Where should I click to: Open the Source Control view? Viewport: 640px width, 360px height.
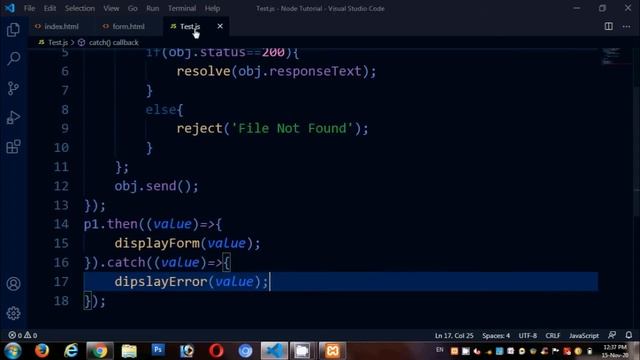13,88
